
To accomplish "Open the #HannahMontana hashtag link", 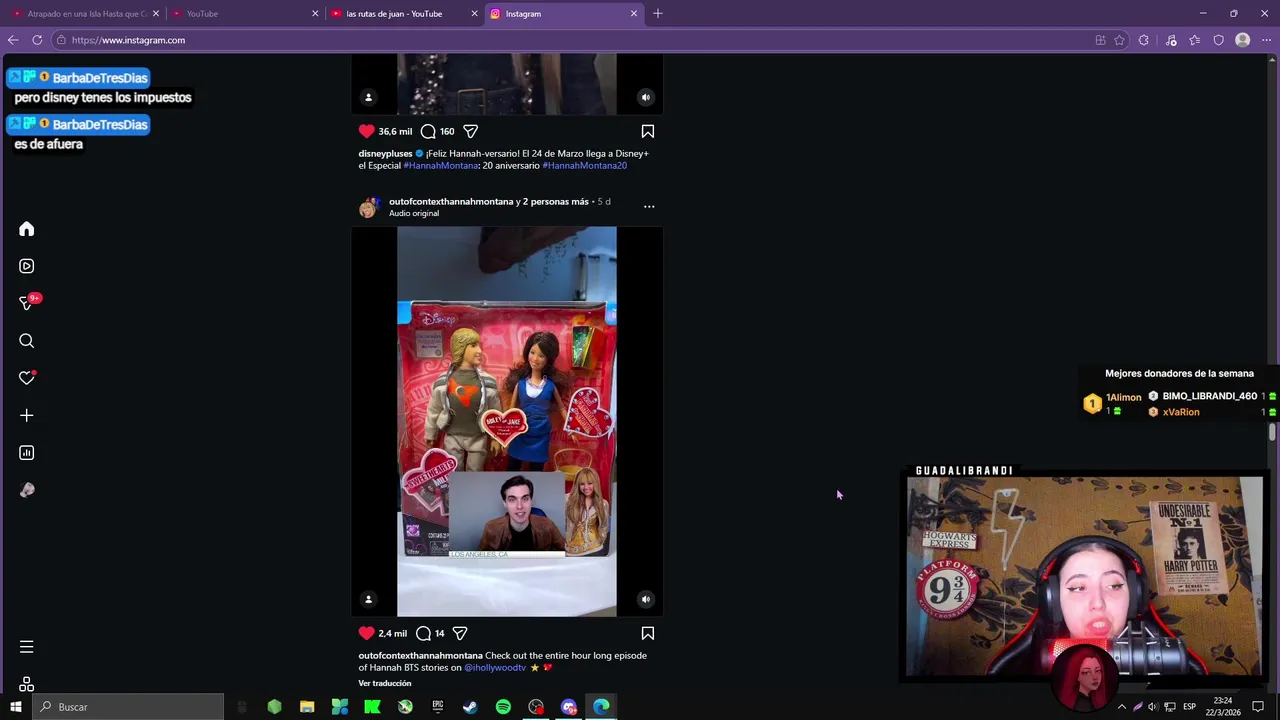I will coord(441,165).
